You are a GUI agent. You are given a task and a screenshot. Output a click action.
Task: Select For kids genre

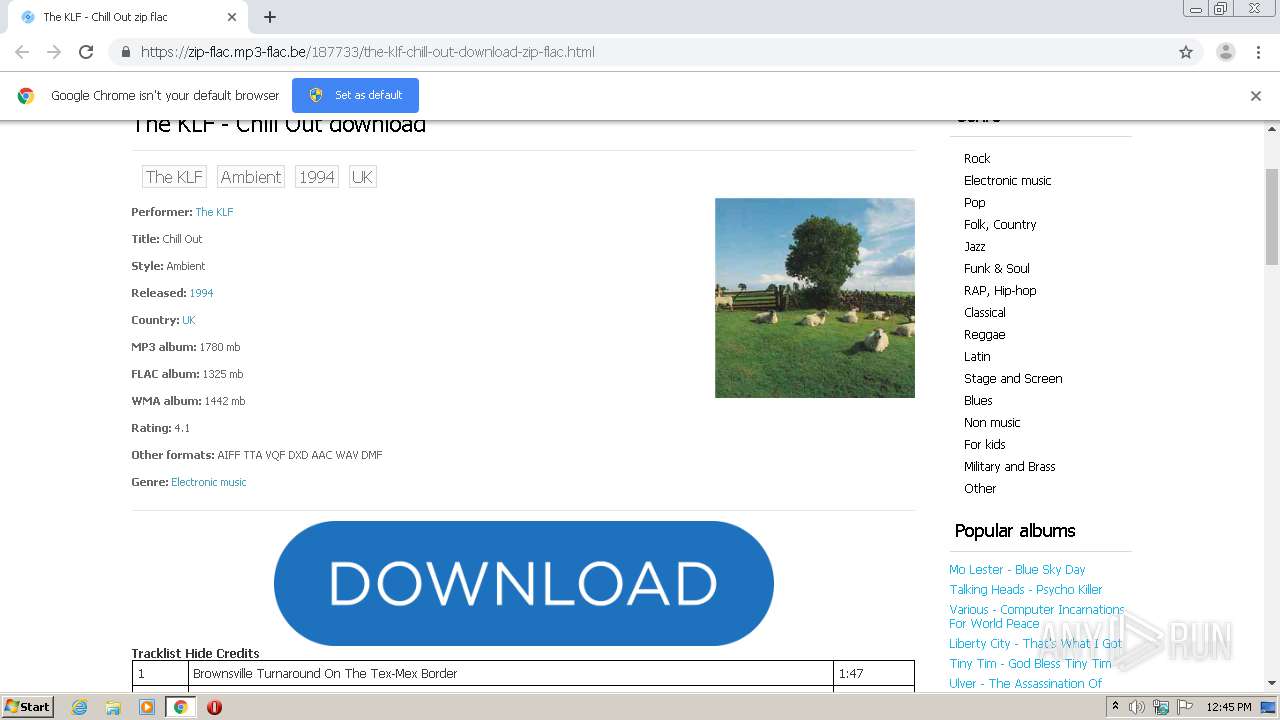click(985, 444)
